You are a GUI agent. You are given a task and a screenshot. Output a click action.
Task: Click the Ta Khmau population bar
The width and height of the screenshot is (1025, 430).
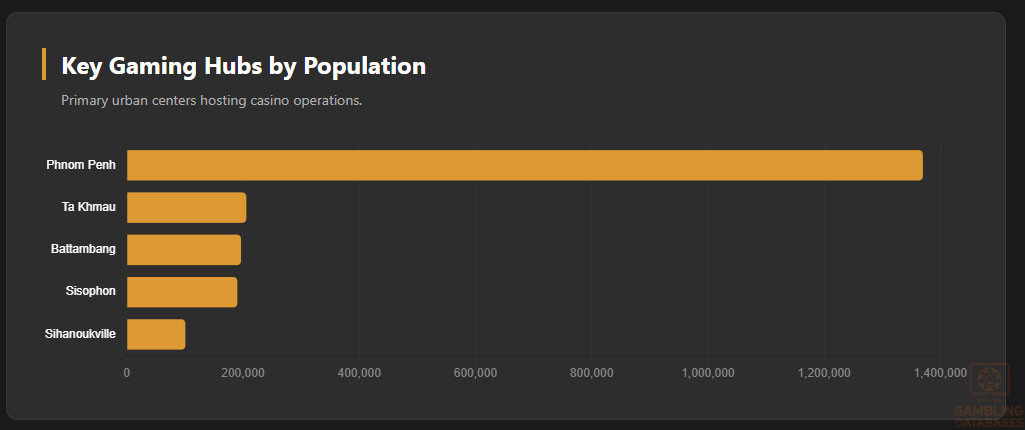(x=186, y=207)
